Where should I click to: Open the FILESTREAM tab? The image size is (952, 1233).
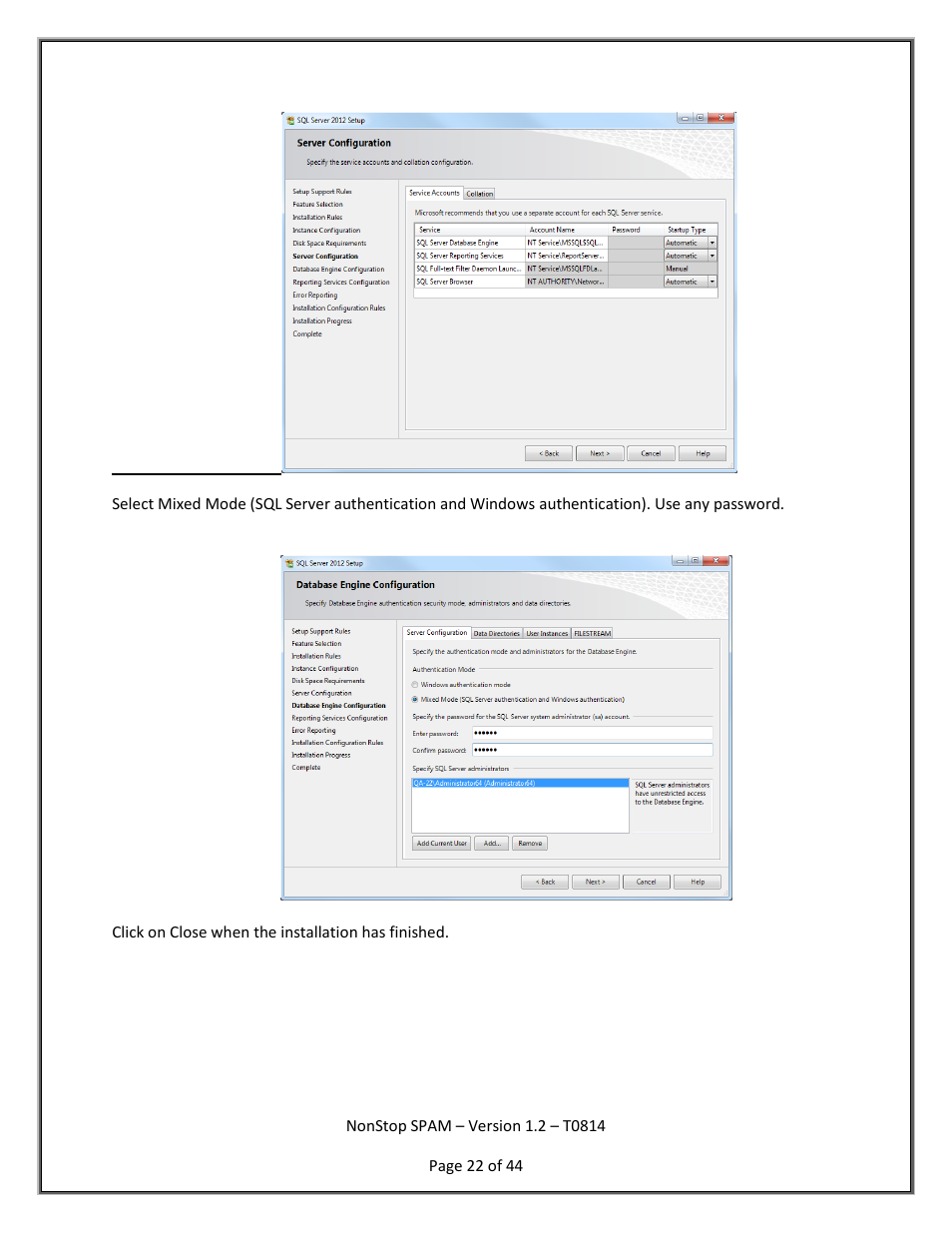tap(592, 633)
